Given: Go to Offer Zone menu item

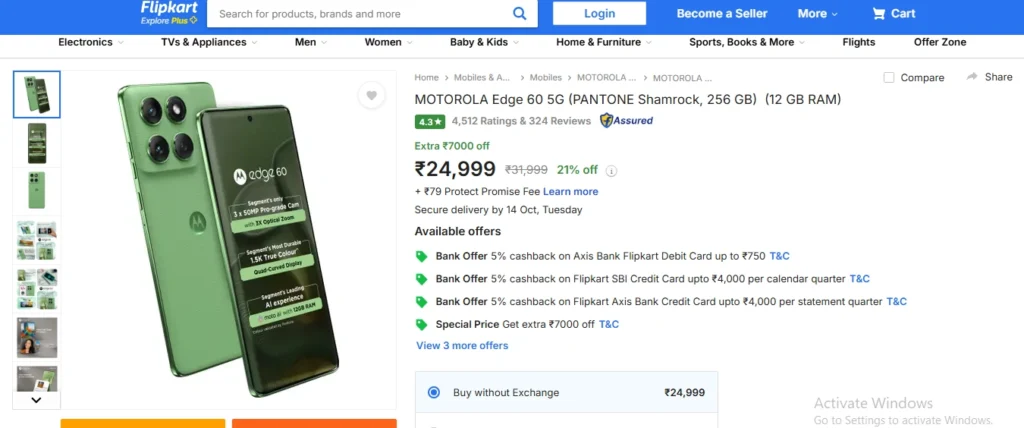Looking at the screenshot, I should (939, 42).
